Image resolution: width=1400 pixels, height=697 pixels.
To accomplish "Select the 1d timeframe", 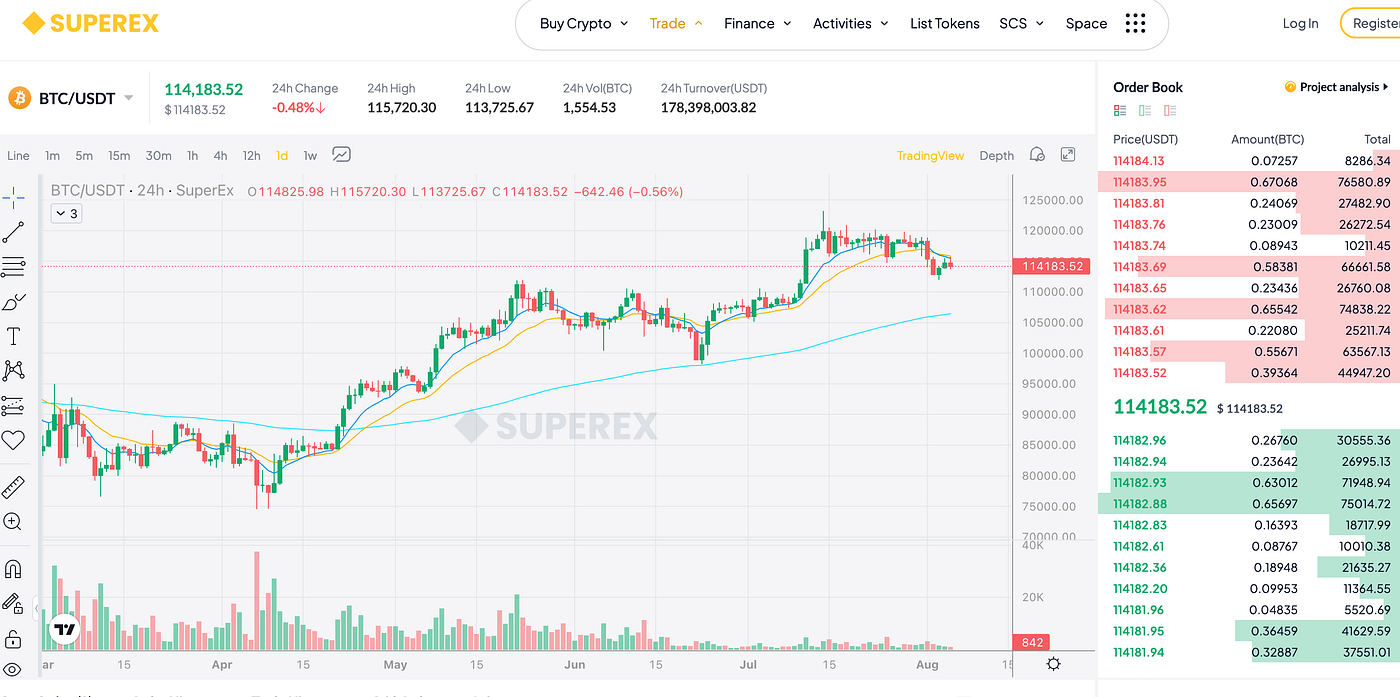I will 282,155.
